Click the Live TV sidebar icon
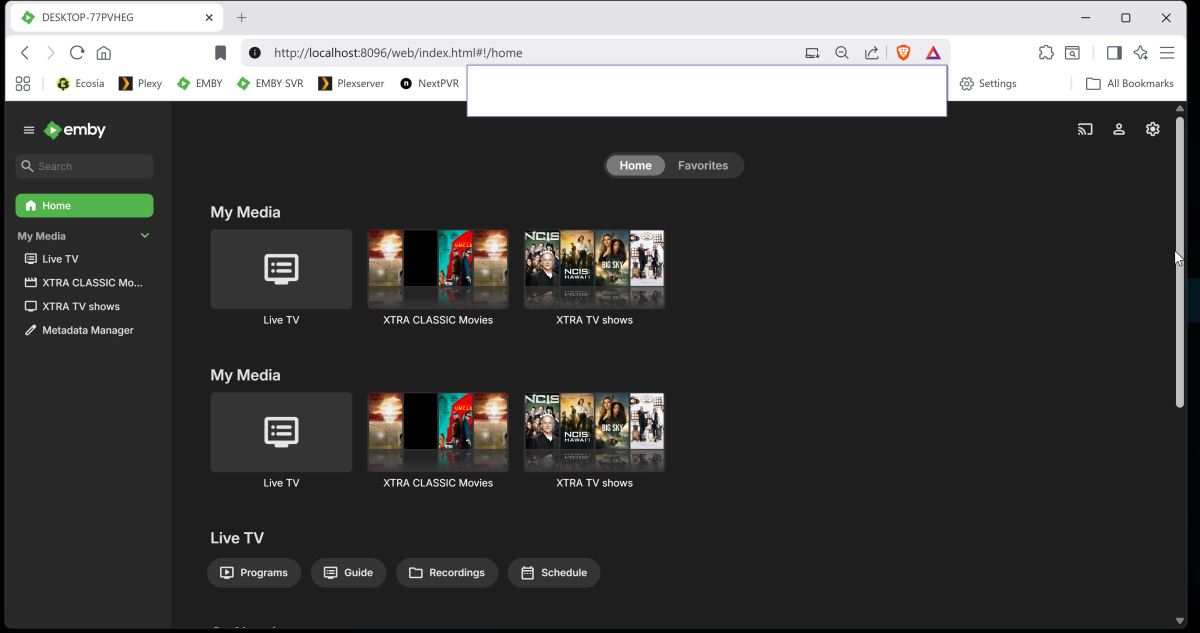Screen dimensions: 1200x633 pyautogui.click(x=31, y=259)
